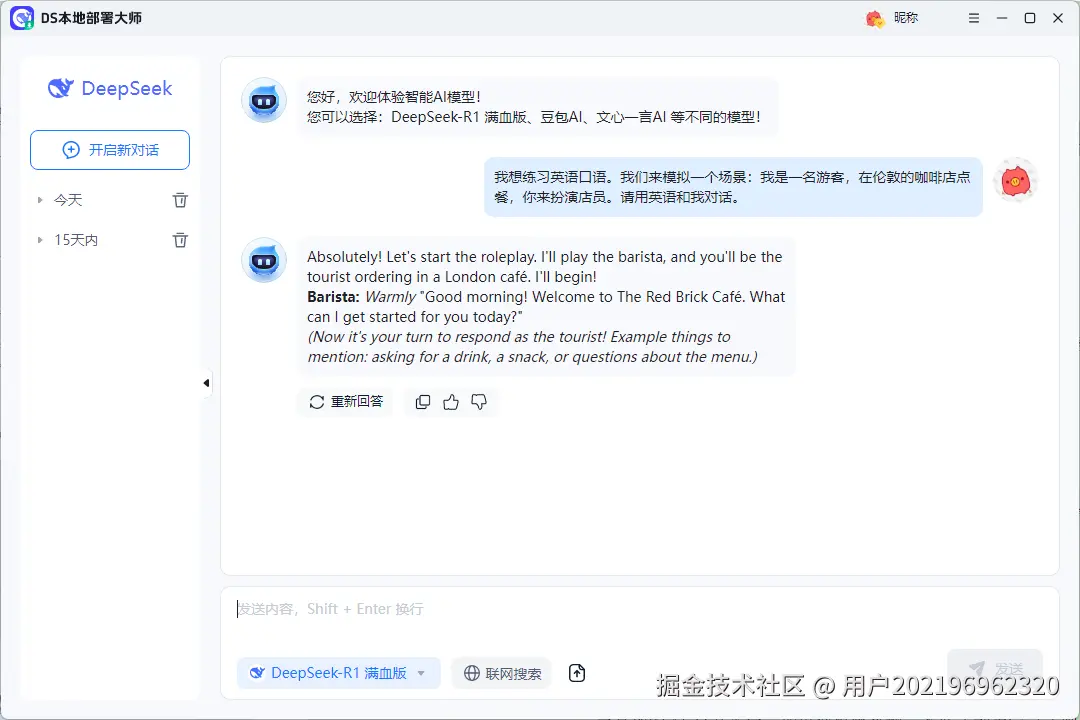Click the upload attachment icon near the input
Viewport: 1080px width, 720px height.
click(577, 673)
